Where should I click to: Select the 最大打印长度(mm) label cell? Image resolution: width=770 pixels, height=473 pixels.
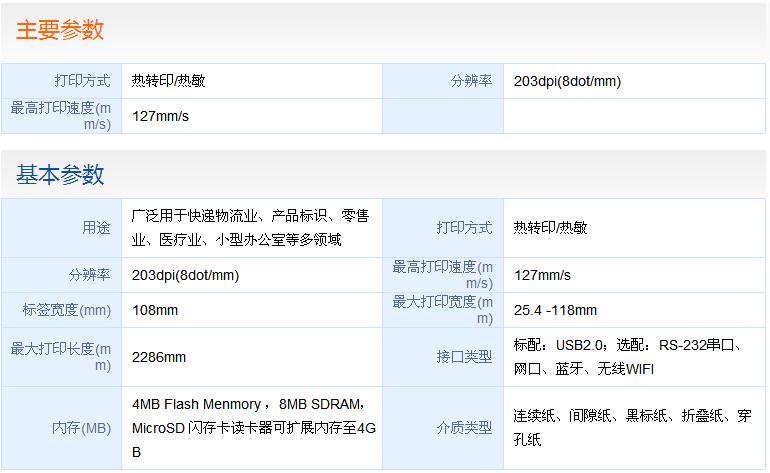click(61, 357)
